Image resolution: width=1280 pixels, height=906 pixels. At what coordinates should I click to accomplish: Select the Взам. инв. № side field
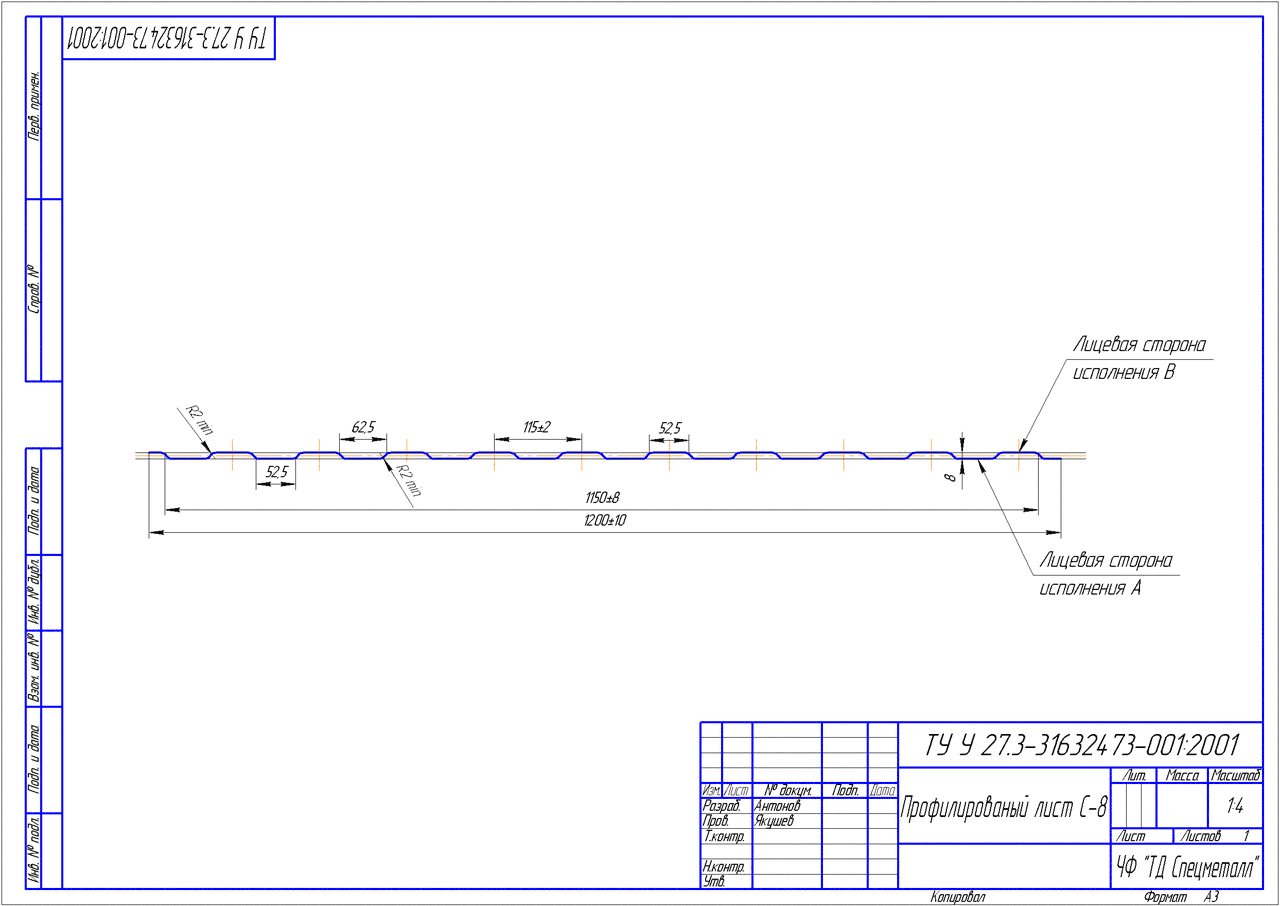tap(34, 667)
